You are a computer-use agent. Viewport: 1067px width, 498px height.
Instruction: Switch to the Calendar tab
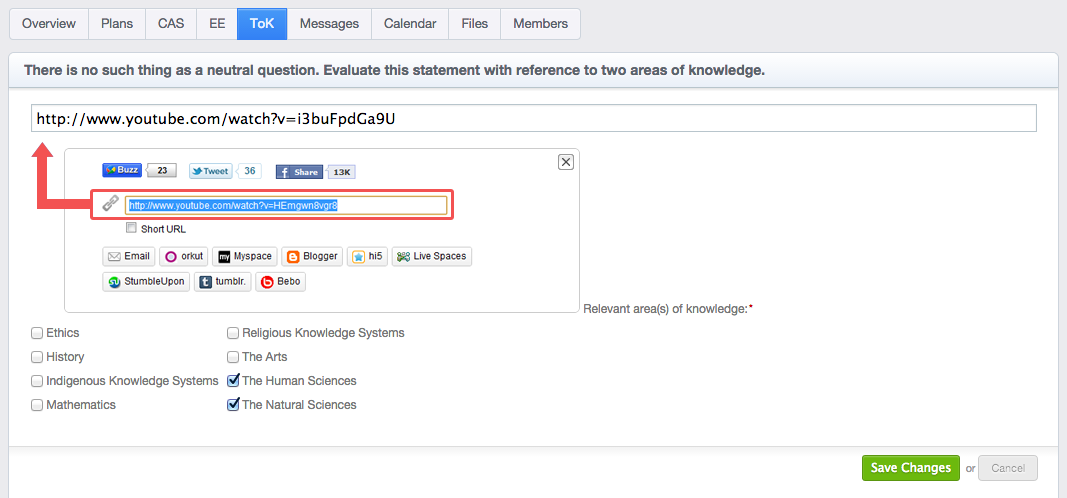[410, 24]
